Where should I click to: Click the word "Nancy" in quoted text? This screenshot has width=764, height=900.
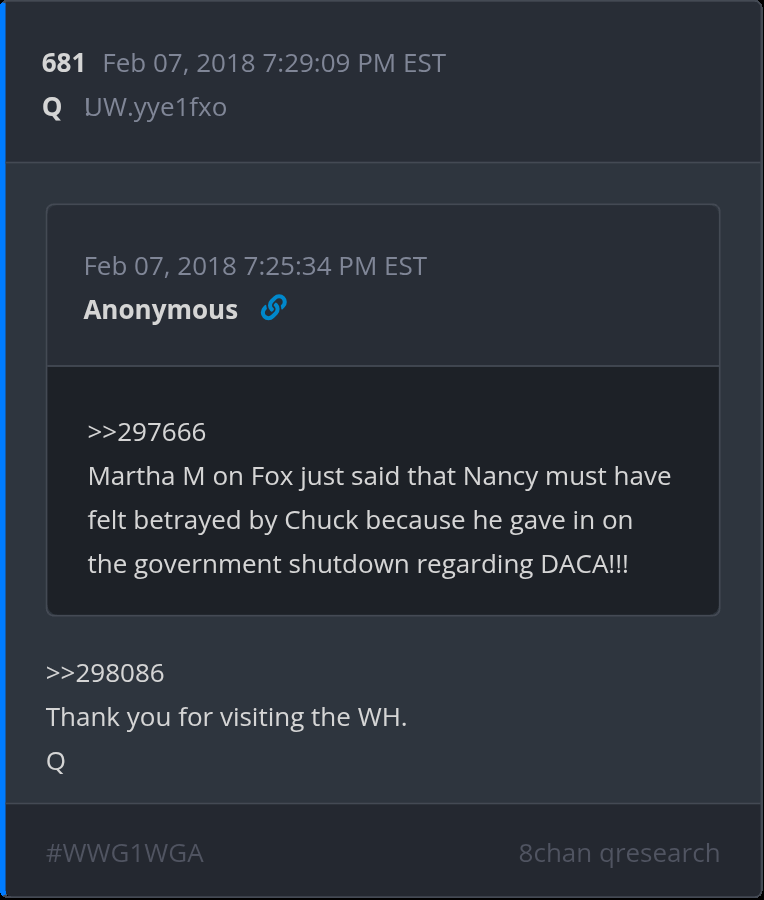click(x=501, y=476)
